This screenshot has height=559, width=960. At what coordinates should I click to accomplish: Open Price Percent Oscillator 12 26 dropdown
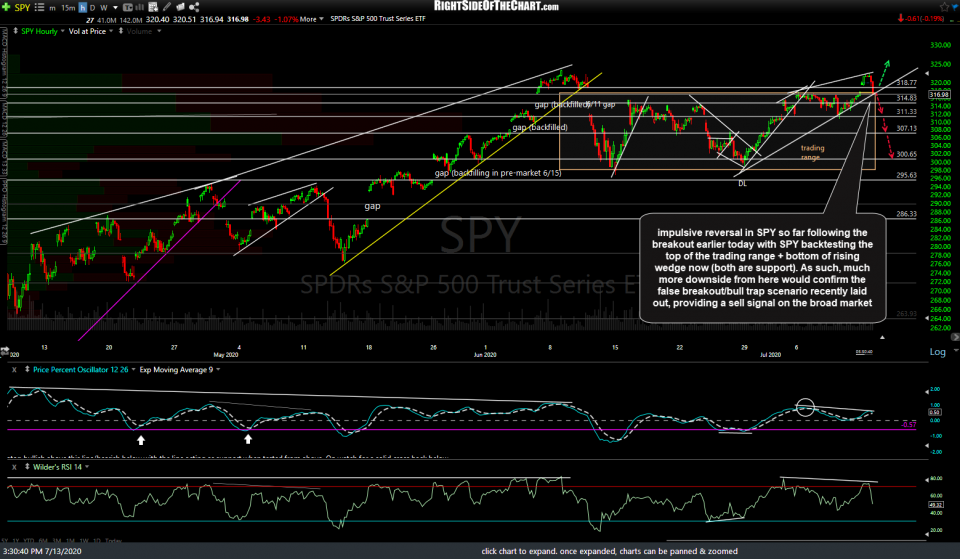tap(133, 370)
